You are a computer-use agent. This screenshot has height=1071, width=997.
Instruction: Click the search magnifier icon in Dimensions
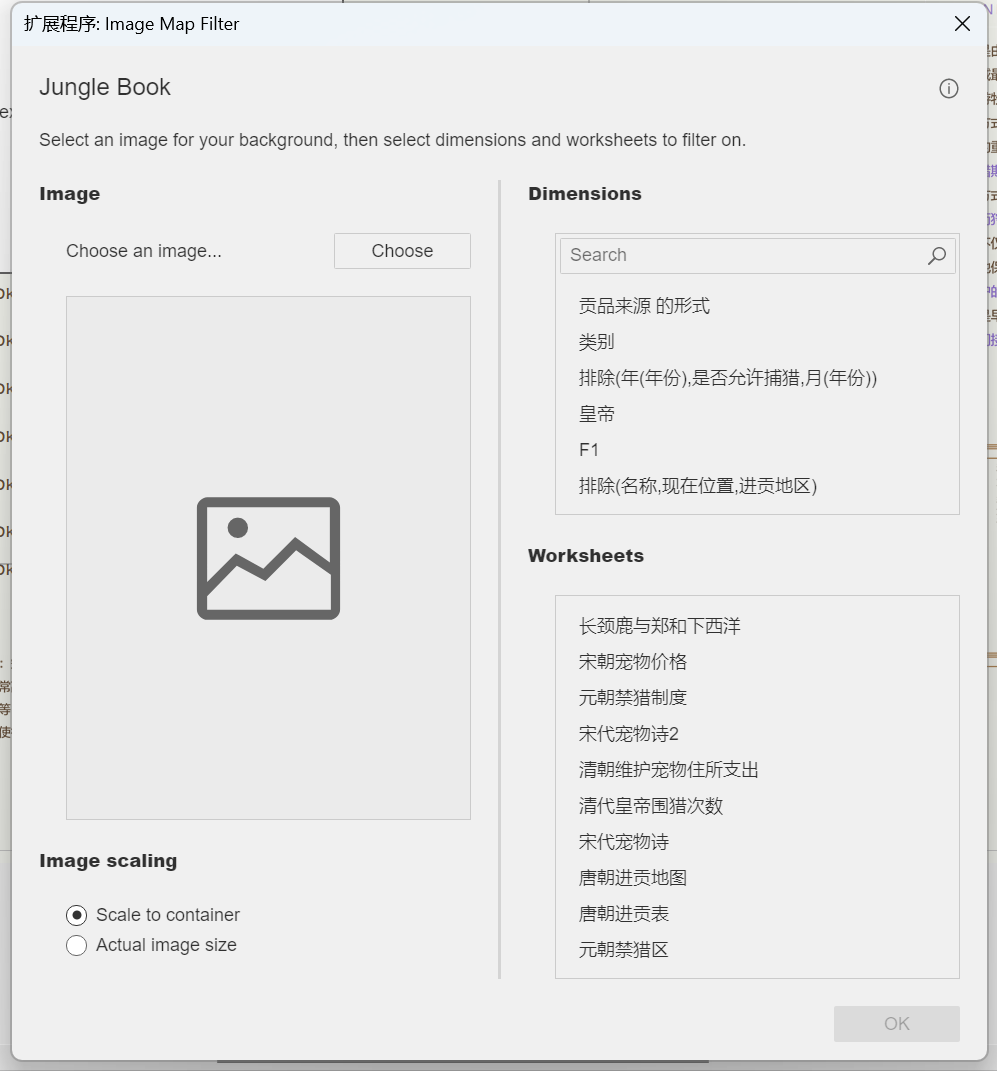coord(936,256)
